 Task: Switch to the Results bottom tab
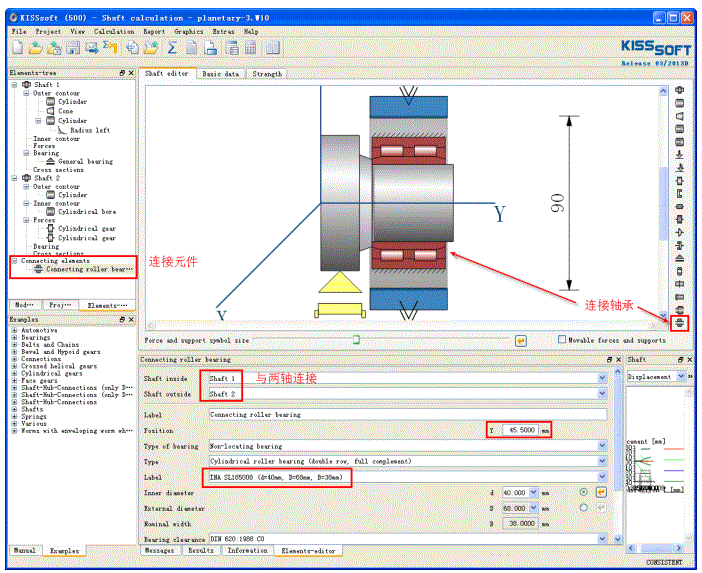(x=201, y=550)
